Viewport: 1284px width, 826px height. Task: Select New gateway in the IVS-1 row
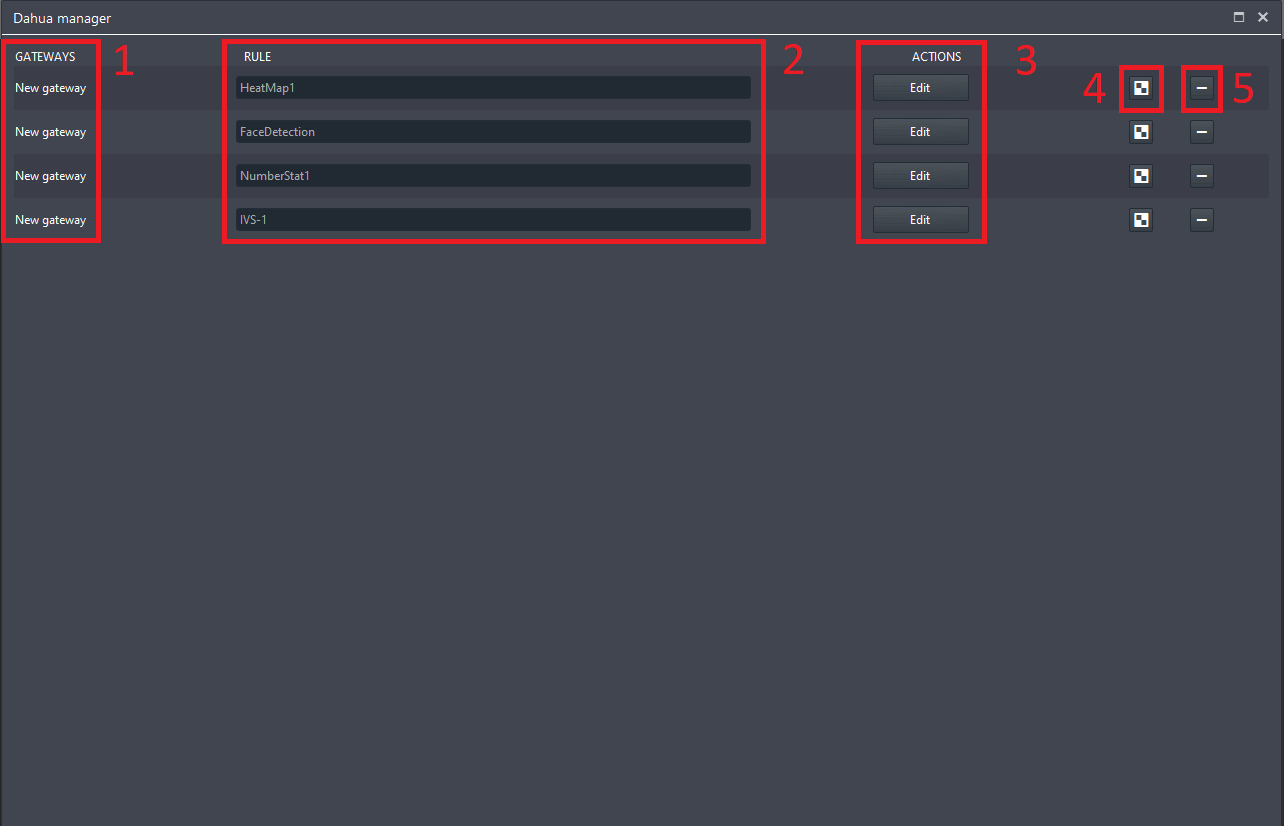pyautogui.click(x=51, y=220)
